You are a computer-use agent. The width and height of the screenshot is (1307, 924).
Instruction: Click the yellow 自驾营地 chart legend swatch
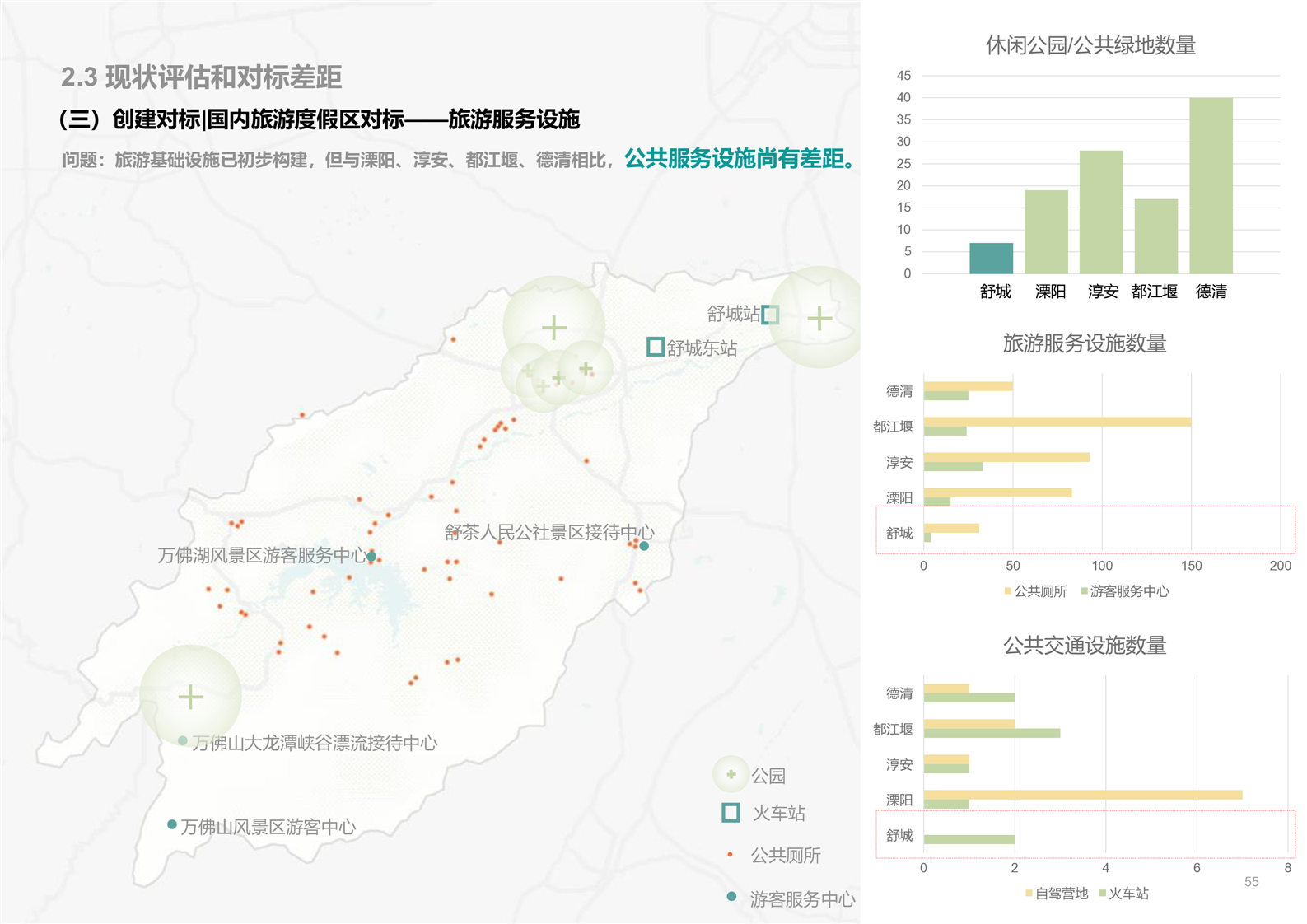point(1029,894)
